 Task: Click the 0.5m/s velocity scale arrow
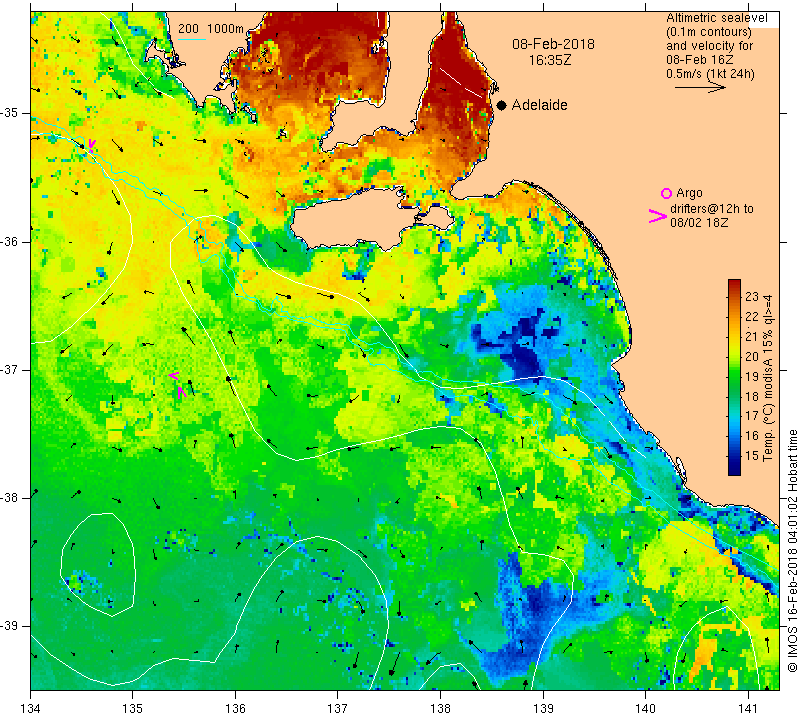coord(700,88)
